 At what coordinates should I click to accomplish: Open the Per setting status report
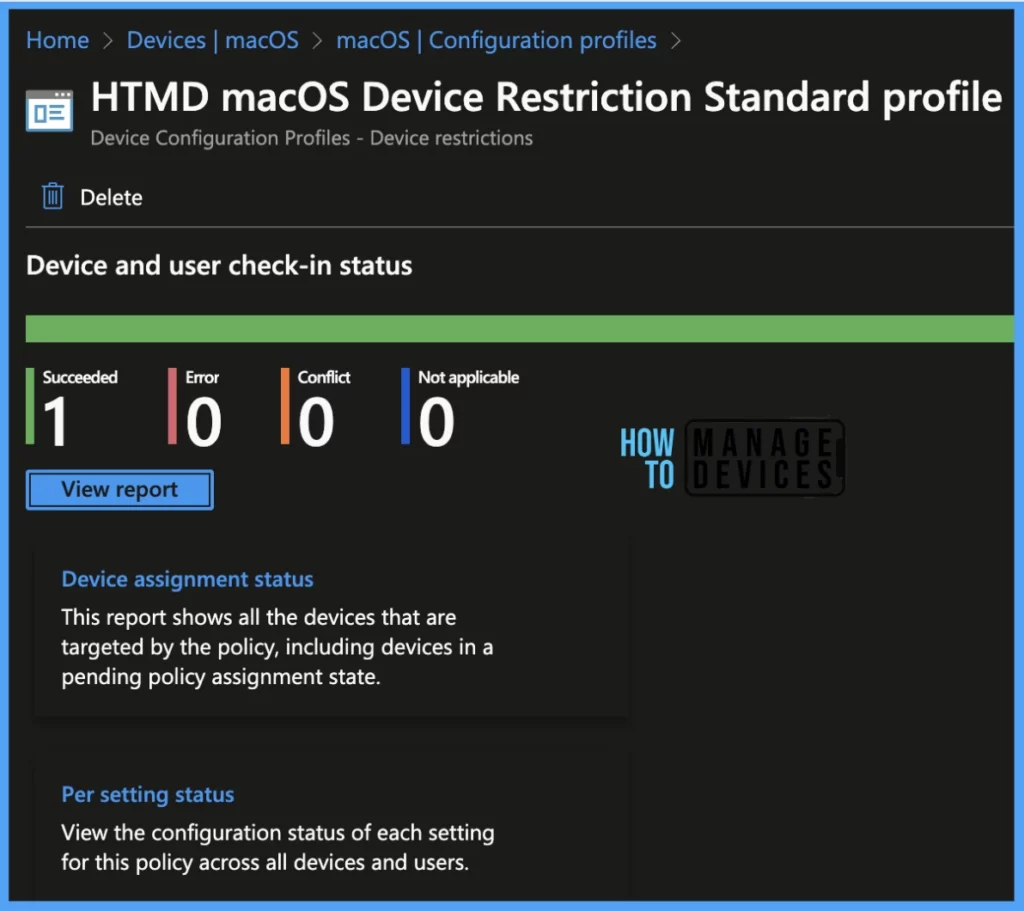(x=148, y=795)
